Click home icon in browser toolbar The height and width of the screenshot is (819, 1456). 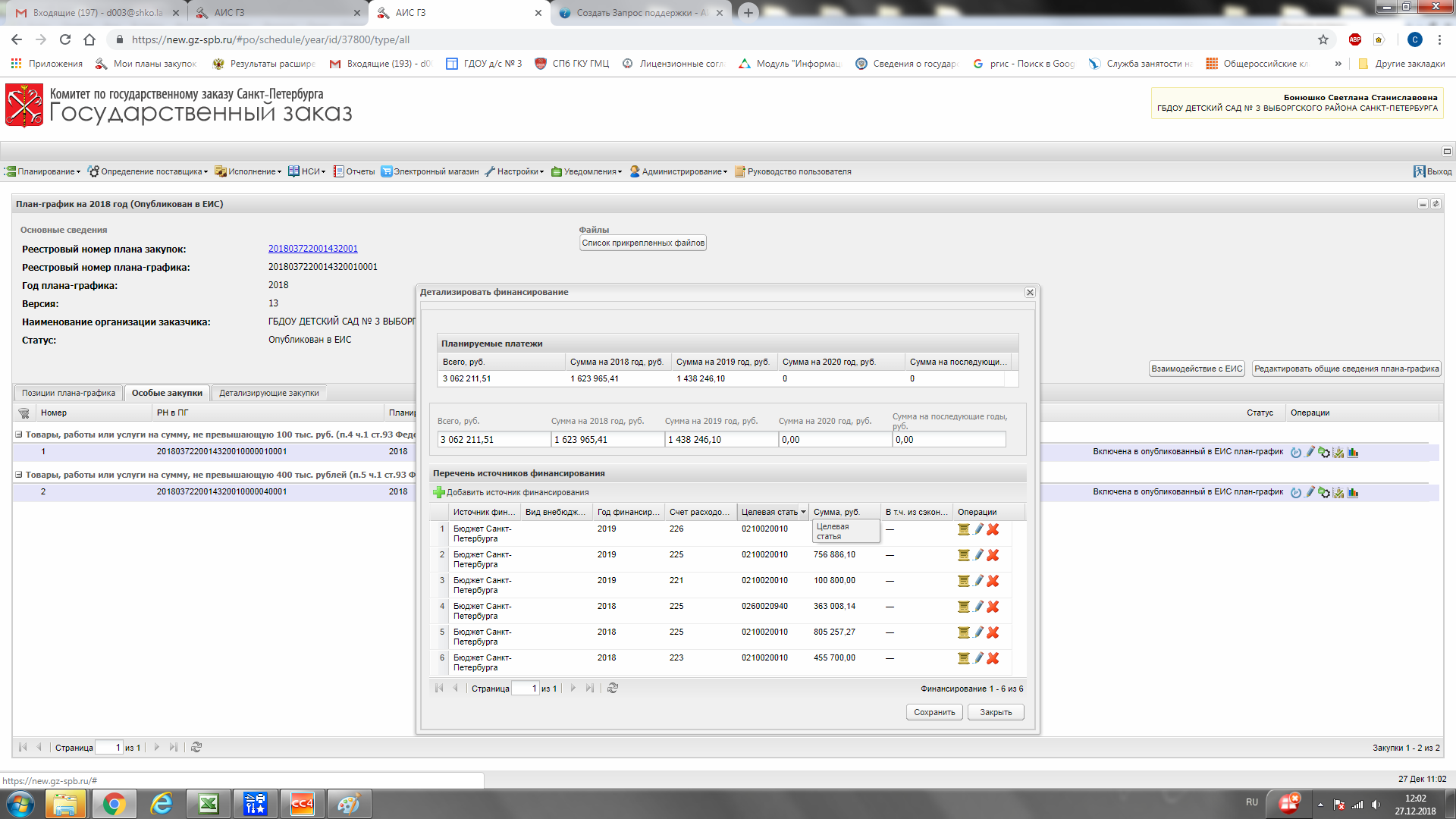coord(89,39)
